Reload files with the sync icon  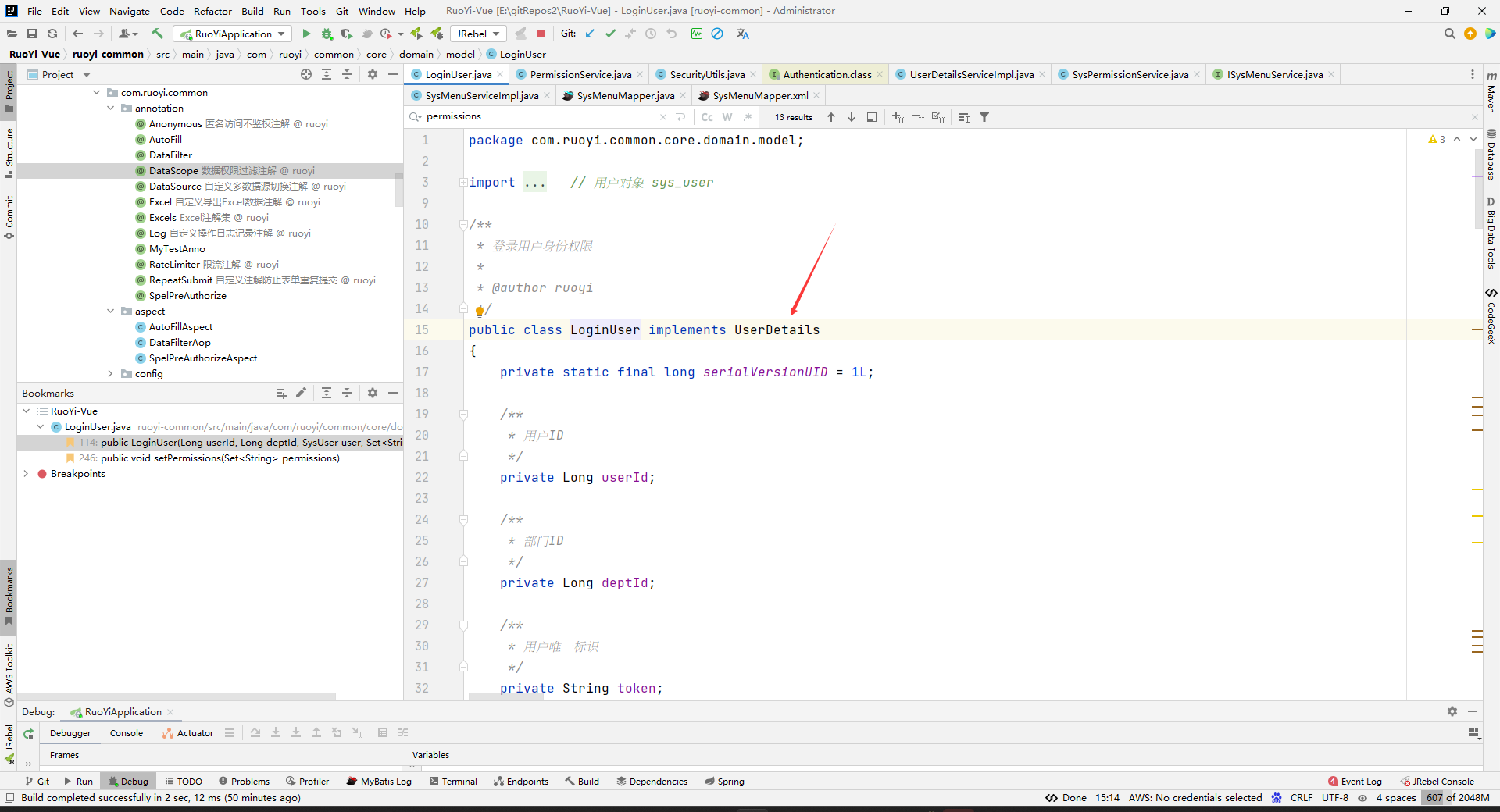click(52, 34)
